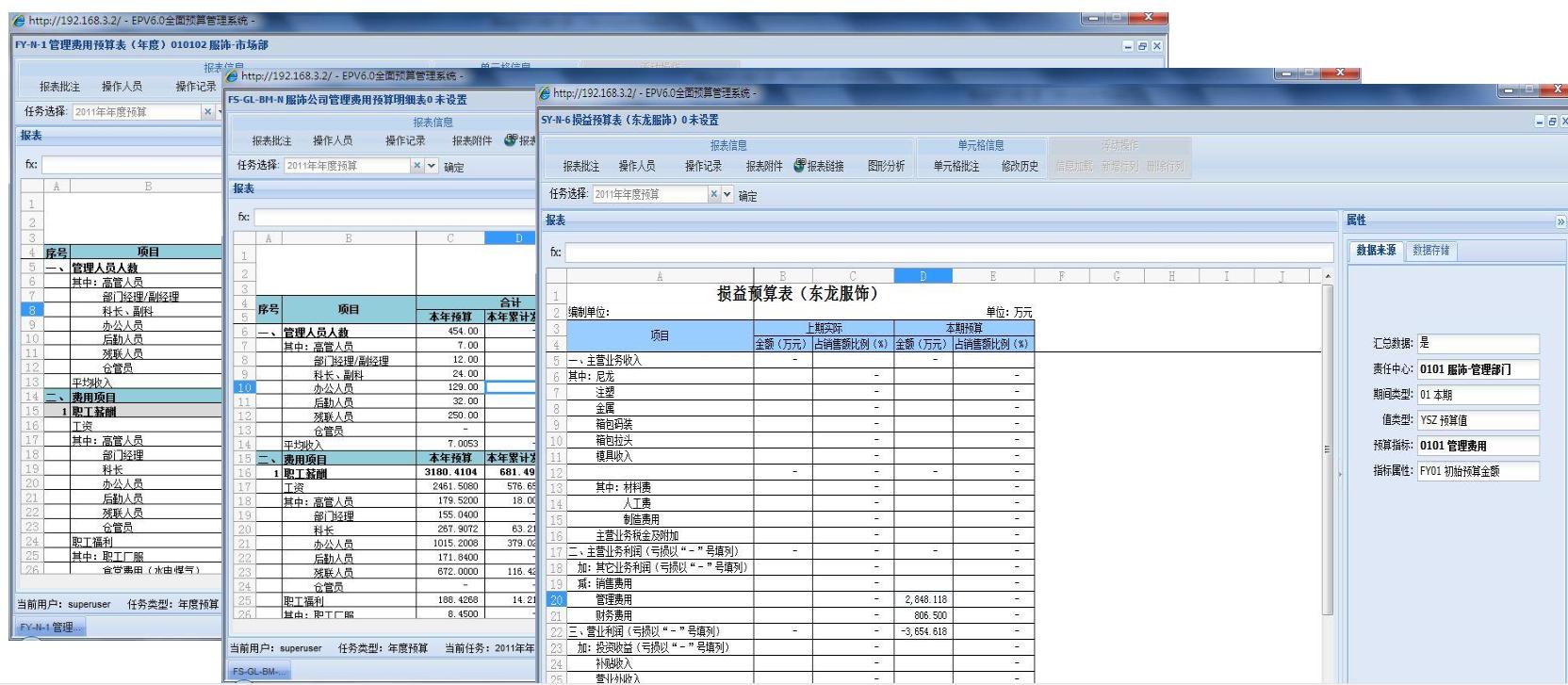1568x685 pixels.
Task: Click the 指标属性 field FY01 初始预算金额
Action: pos(1478,471)
